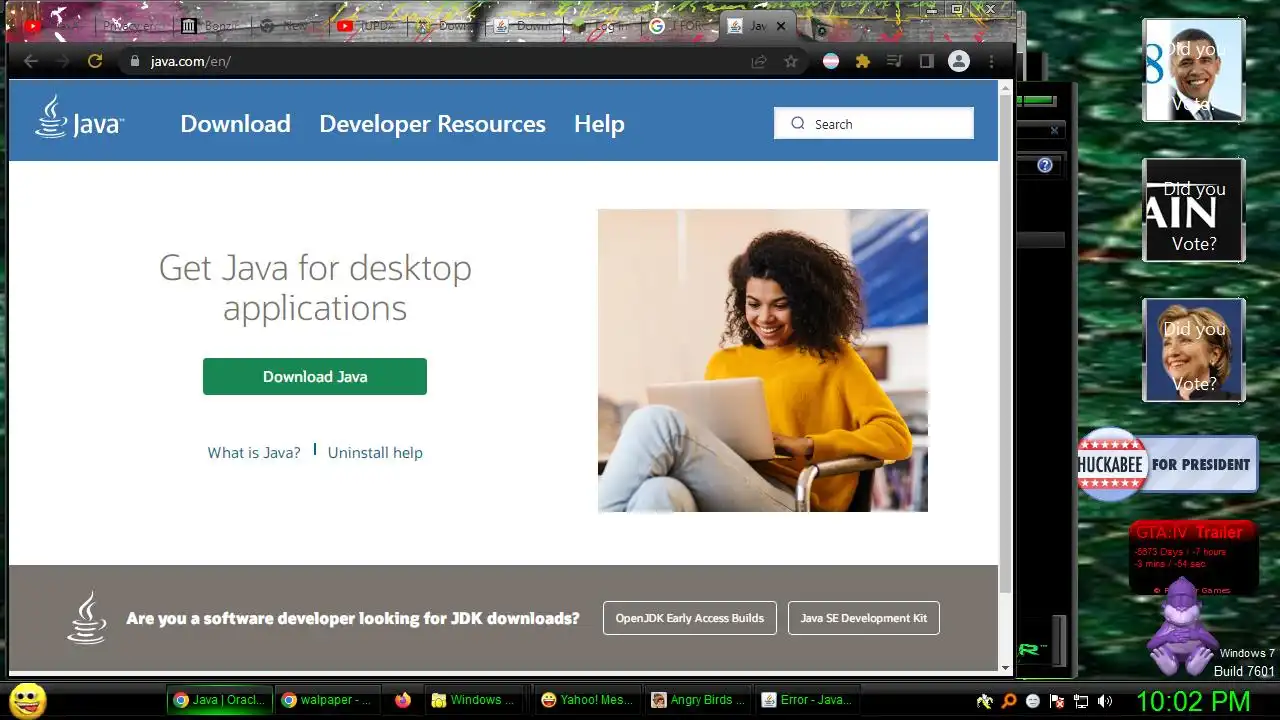1280x720 pixels.
Task: Share this page using the share icon
Action: point(759,61)
